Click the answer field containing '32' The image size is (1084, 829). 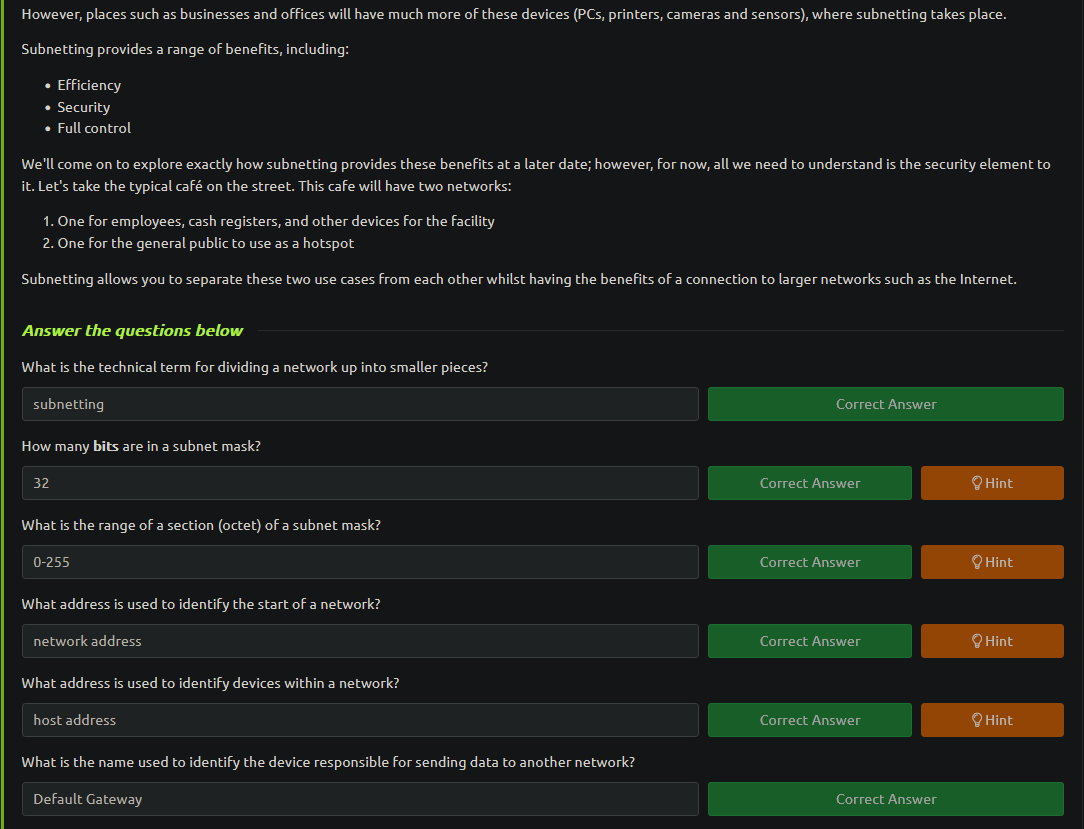click(360, 483)
